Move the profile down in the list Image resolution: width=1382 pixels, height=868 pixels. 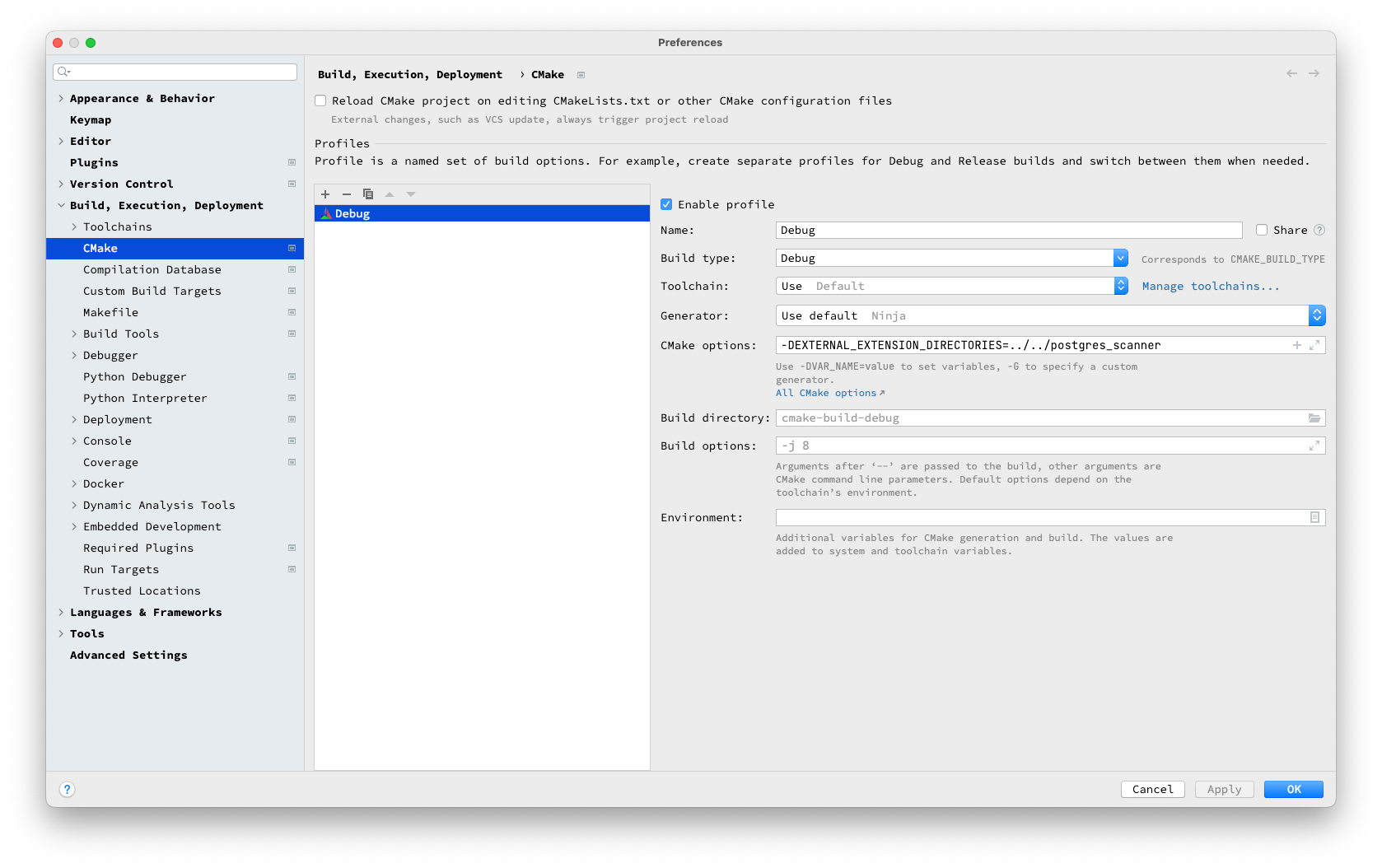[x=411, y=194]
